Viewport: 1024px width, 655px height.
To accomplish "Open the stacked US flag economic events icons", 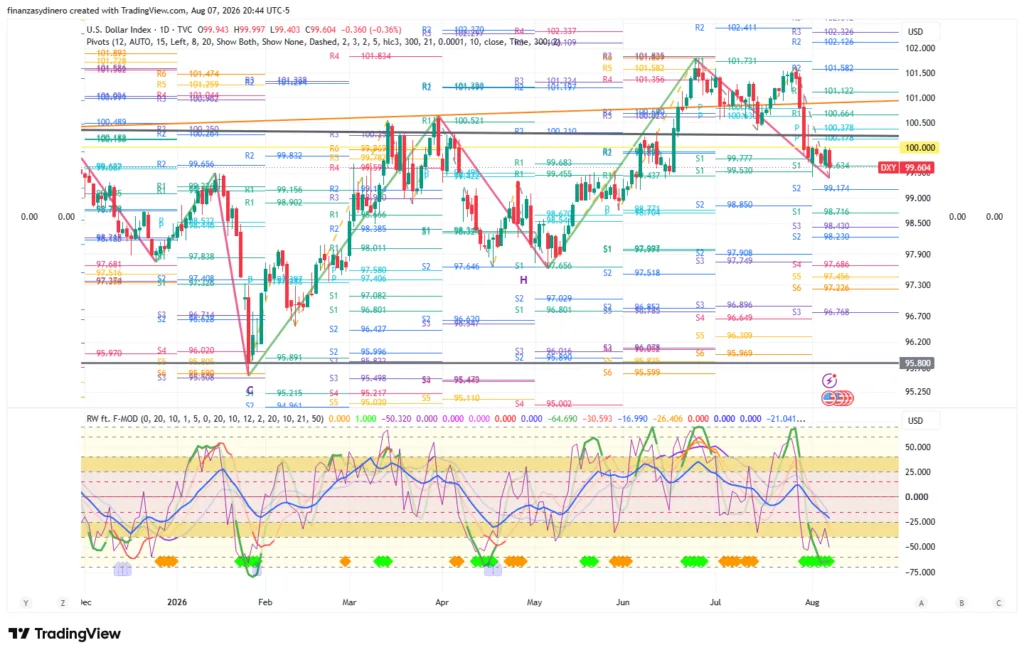I will point(837,397).
